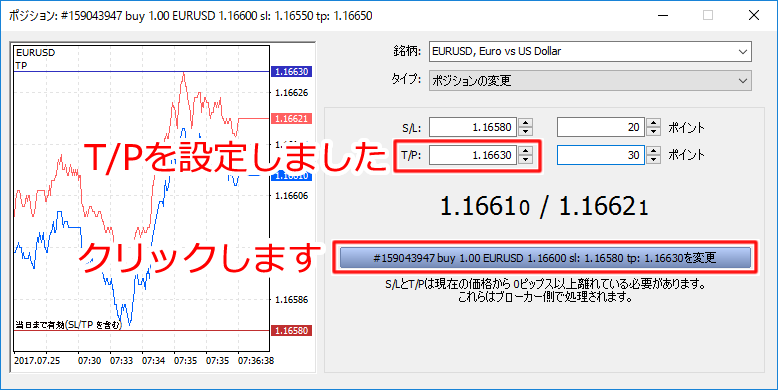778x390 pixels.
Task: Click the SL level label 1.16580 on chart
Action: point(291,330)
